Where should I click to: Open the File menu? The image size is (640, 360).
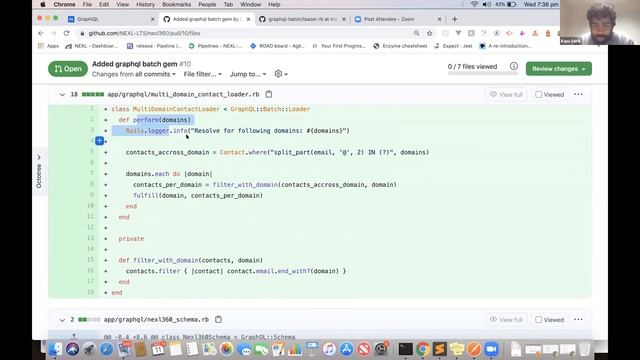coord(87,4)
